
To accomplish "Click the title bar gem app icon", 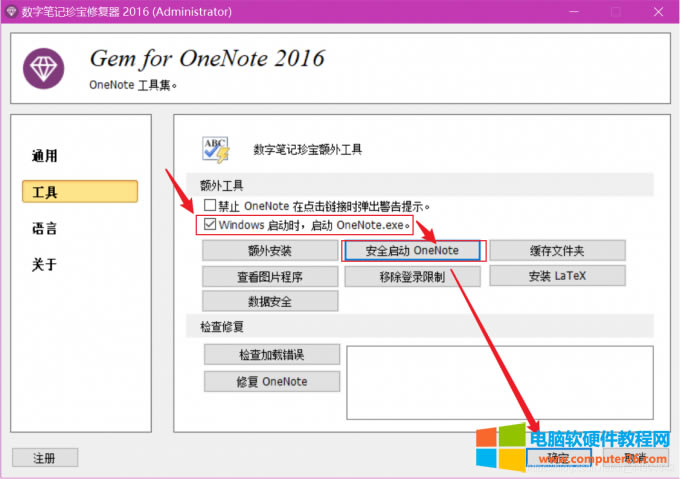I will (x=11, y=11).
